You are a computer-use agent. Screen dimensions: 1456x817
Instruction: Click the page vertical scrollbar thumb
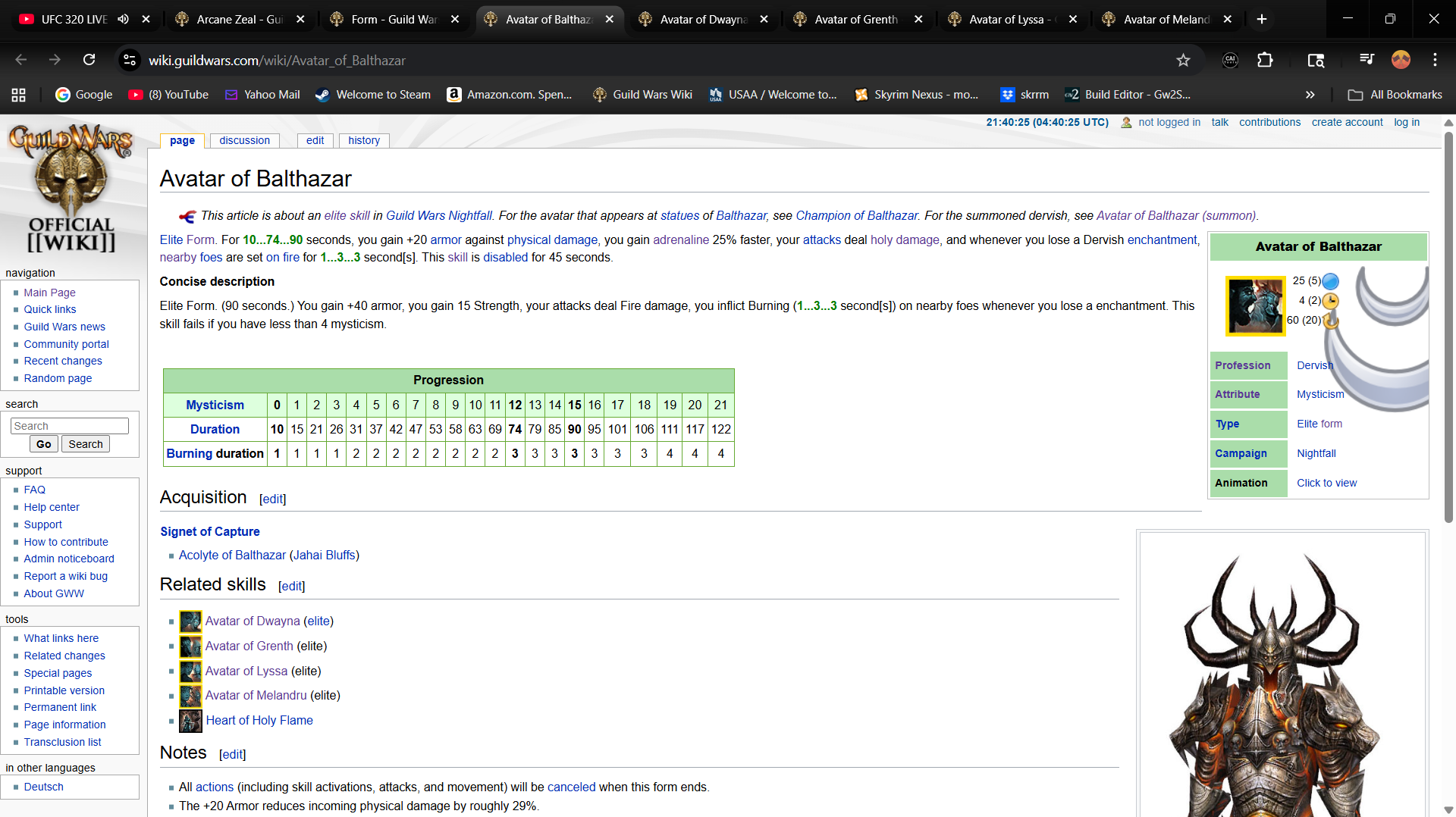coord(1448,326)
